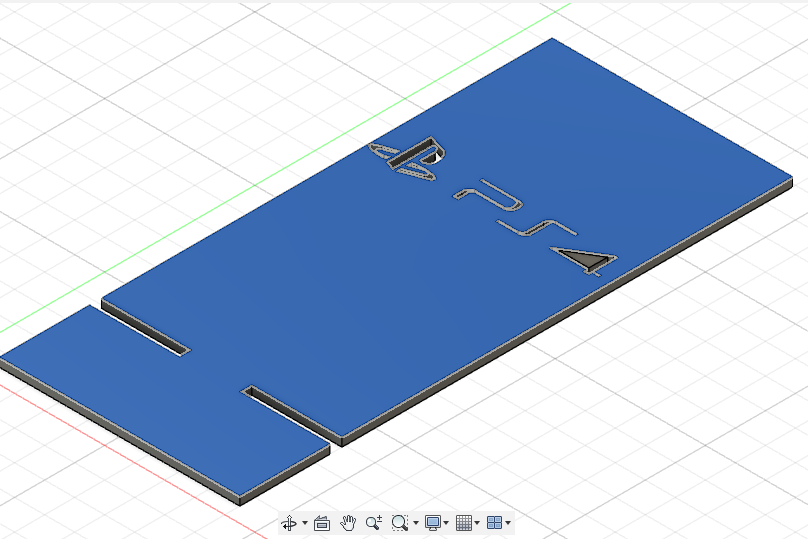
Task: Click the Viewports layout icon
Action: (x=494, y=523)
